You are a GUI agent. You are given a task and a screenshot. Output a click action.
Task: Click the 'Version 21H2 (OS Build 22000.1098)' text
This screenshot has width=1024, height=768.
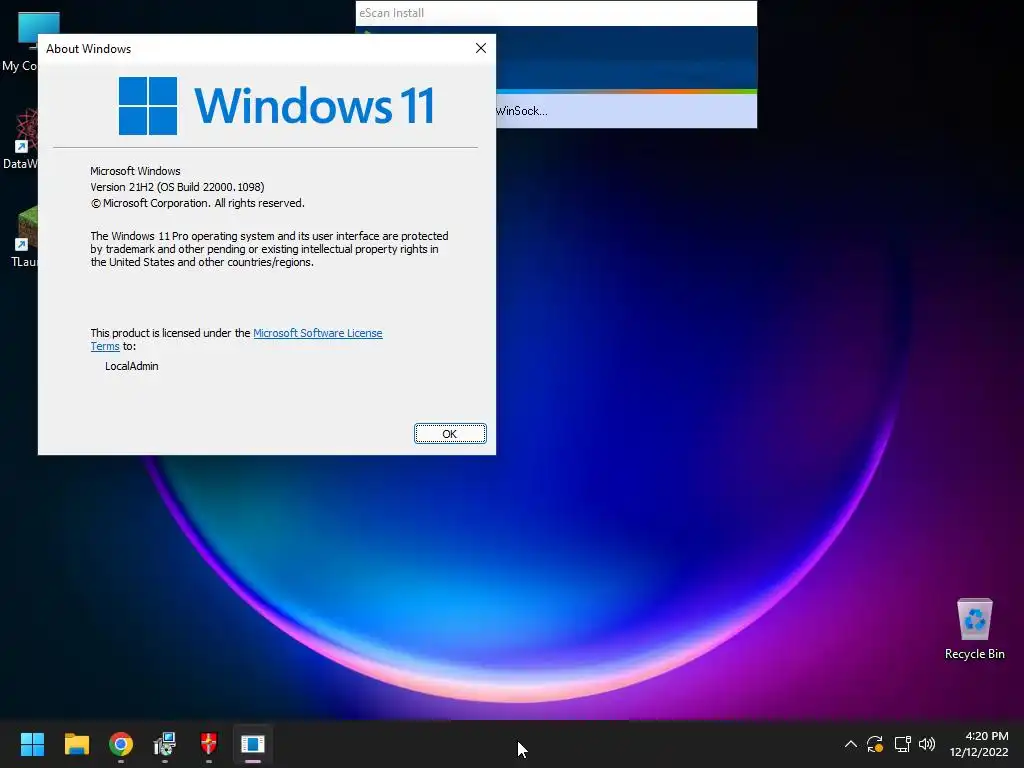point(177,187)
